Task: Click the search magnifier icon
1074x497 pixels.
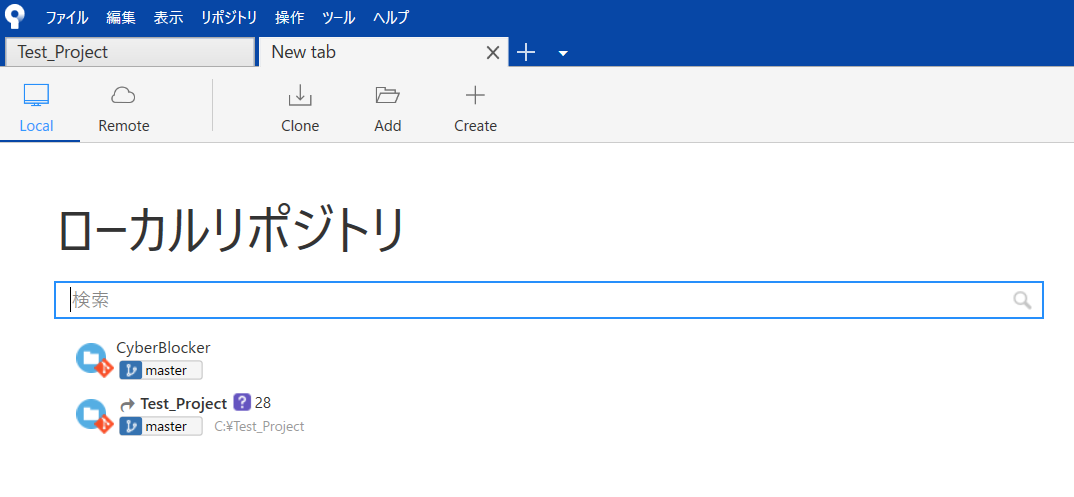Action: click(1022, 300)
